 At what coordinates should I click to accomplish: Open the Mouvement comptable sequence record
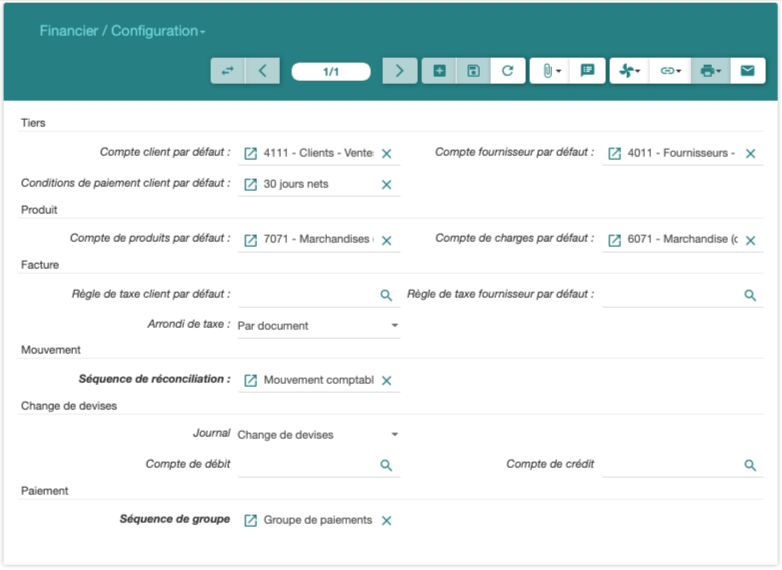250,380
